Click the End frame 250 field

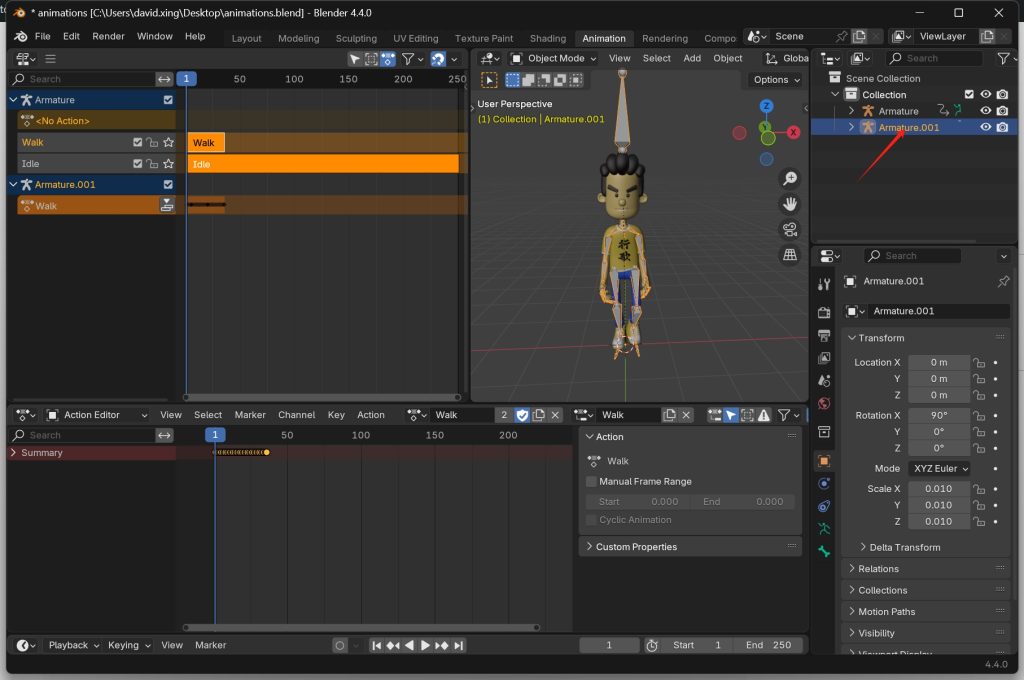point(769,645)
